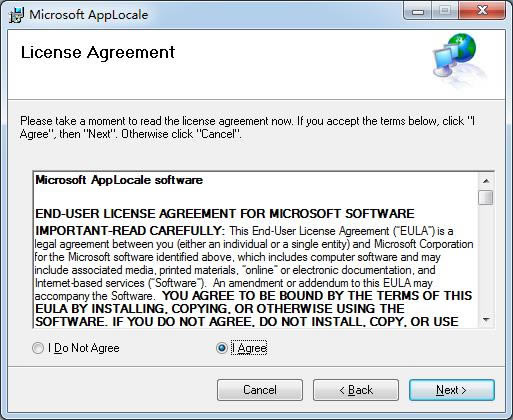The image size is (513, 420).
Task: Click the License Agreement heading
Action: pyautogui.click(x=98, y=53)
